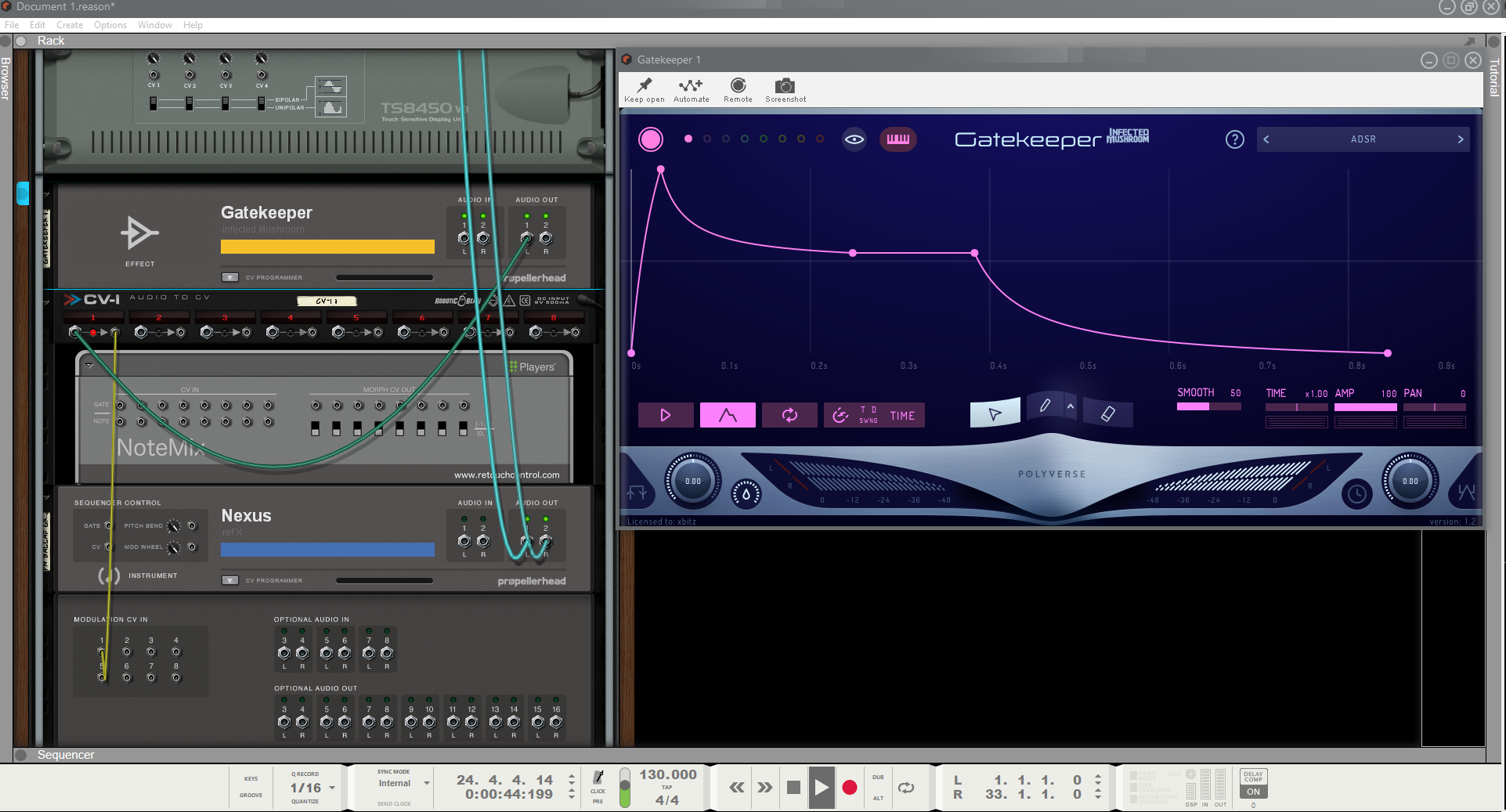1506x812 pixels.
Task: Open Gatekeeper rack CV Programmer expander
Action: click(230, 277)
